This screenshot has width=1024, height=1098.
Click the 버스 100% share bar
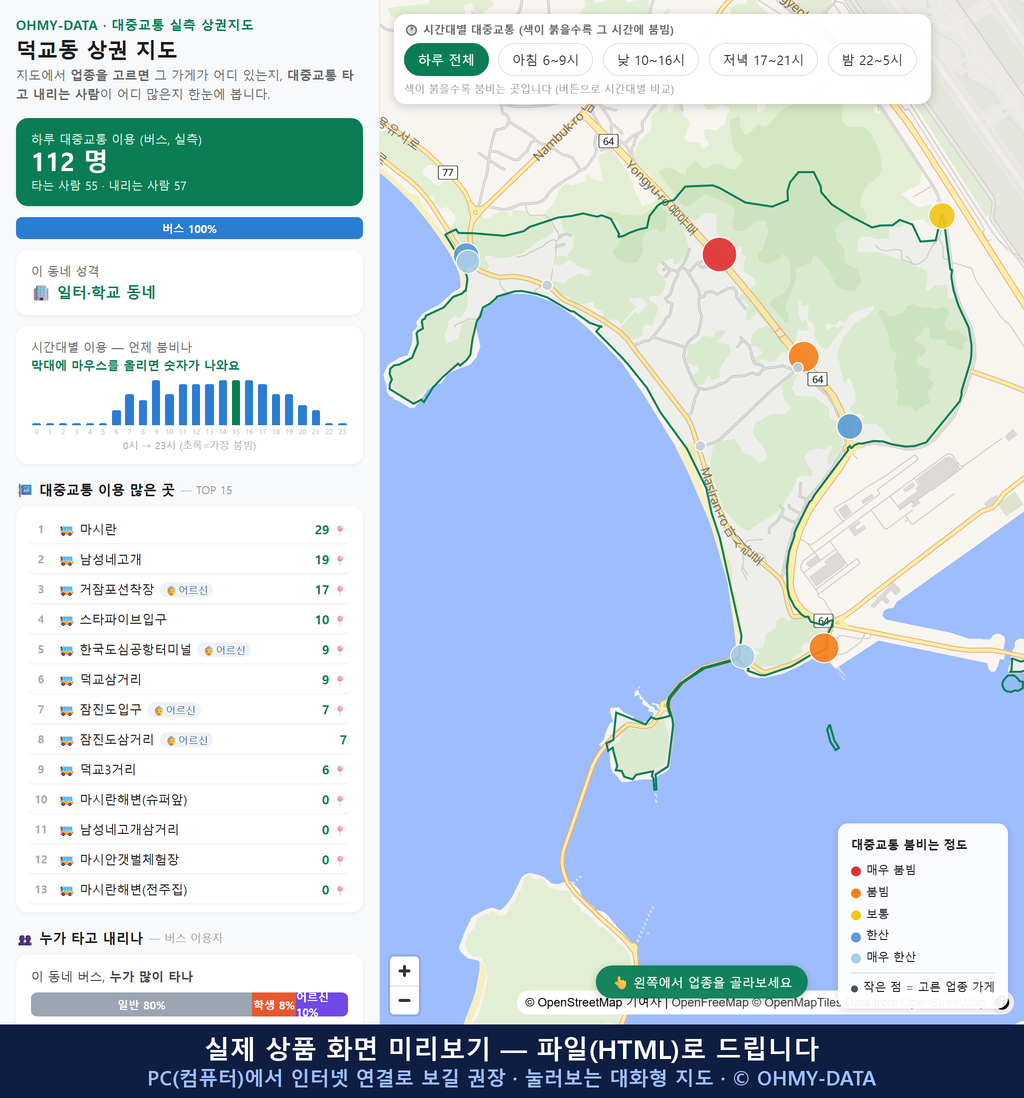(189, 228)
